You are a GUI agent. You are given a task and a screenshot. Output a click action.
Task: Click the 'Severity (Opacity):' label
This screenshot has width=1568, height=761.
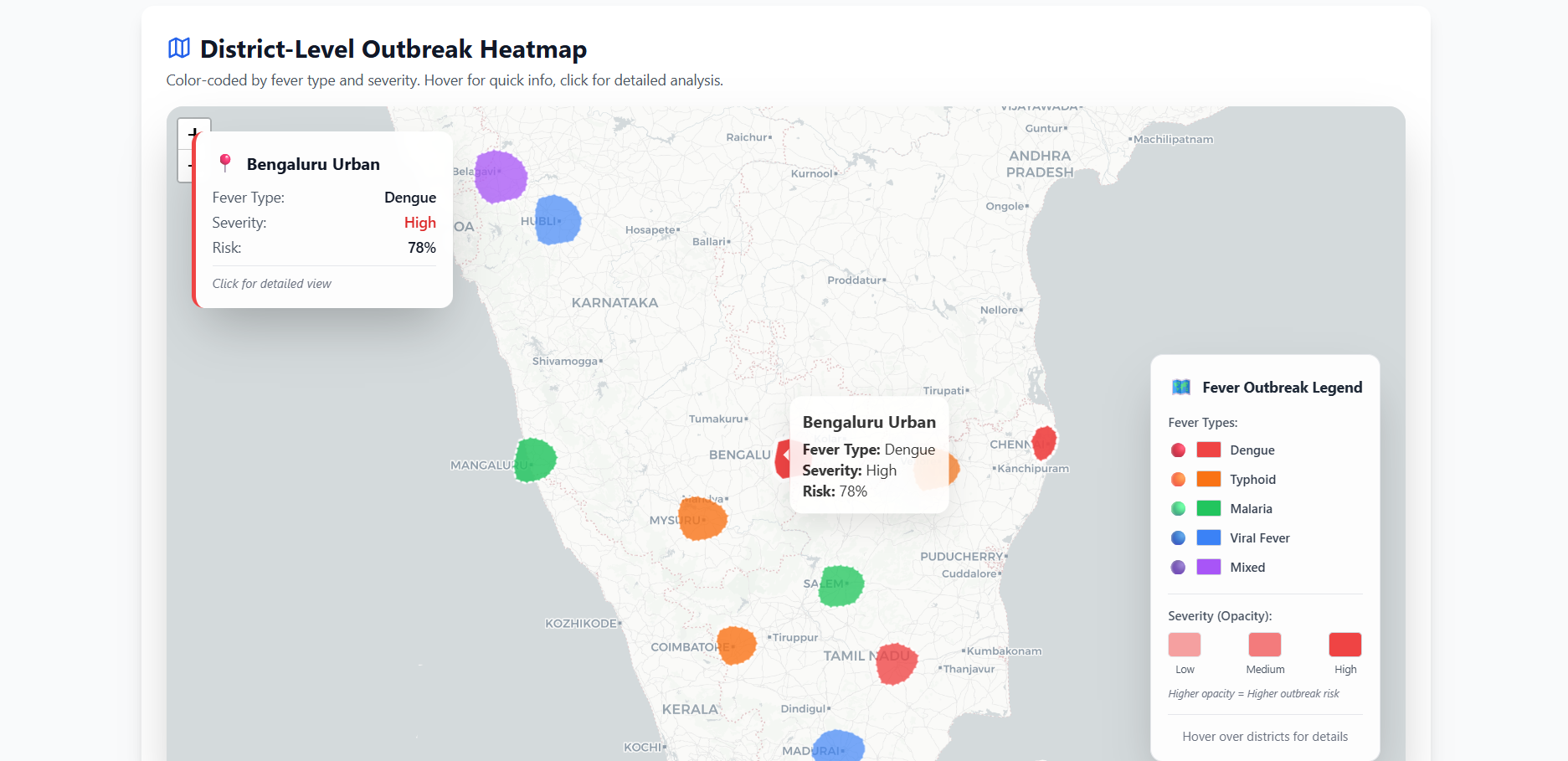pos(1220,616)
